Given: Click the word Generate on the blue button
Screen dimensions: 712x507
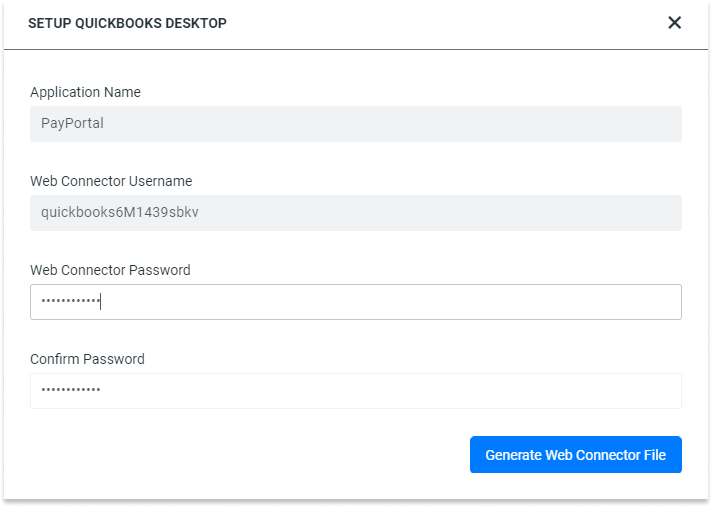Looking at the screenshot, I should (x=514, y=455).
